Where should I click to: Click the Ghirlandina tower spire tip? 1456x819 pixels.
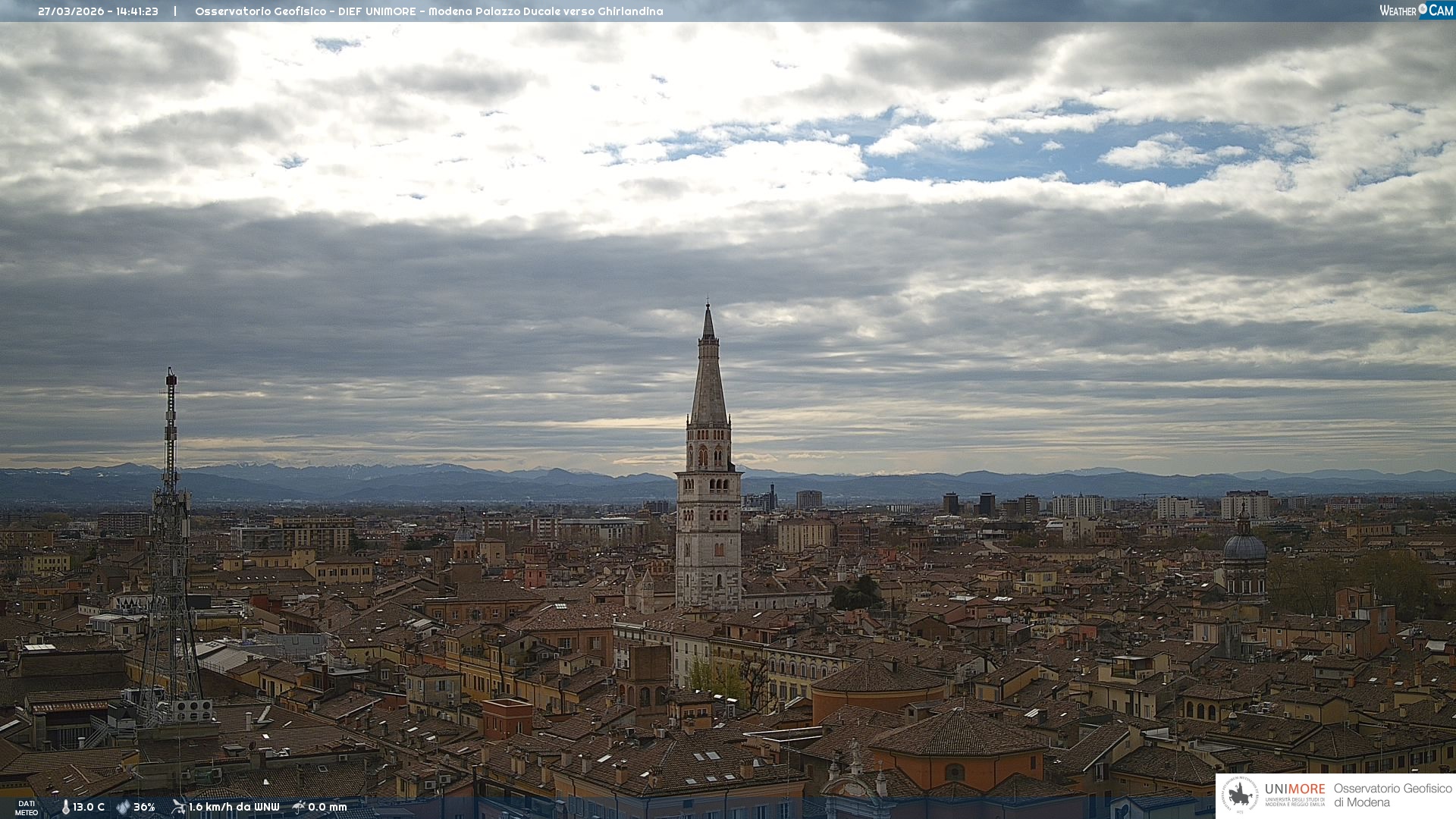click(708, 305)
